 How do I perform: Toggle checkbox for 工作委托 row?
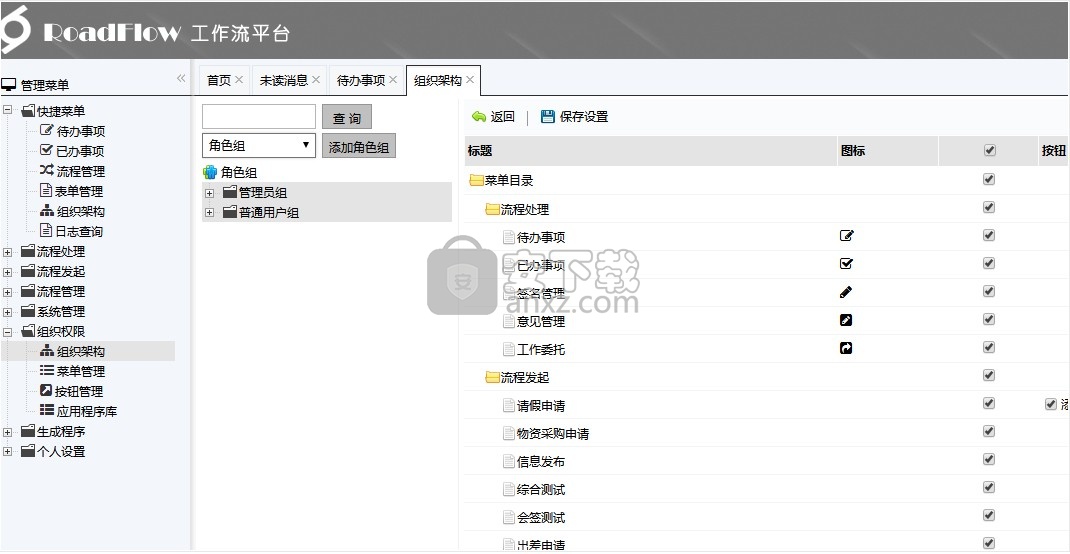click(x=989, y=347)
